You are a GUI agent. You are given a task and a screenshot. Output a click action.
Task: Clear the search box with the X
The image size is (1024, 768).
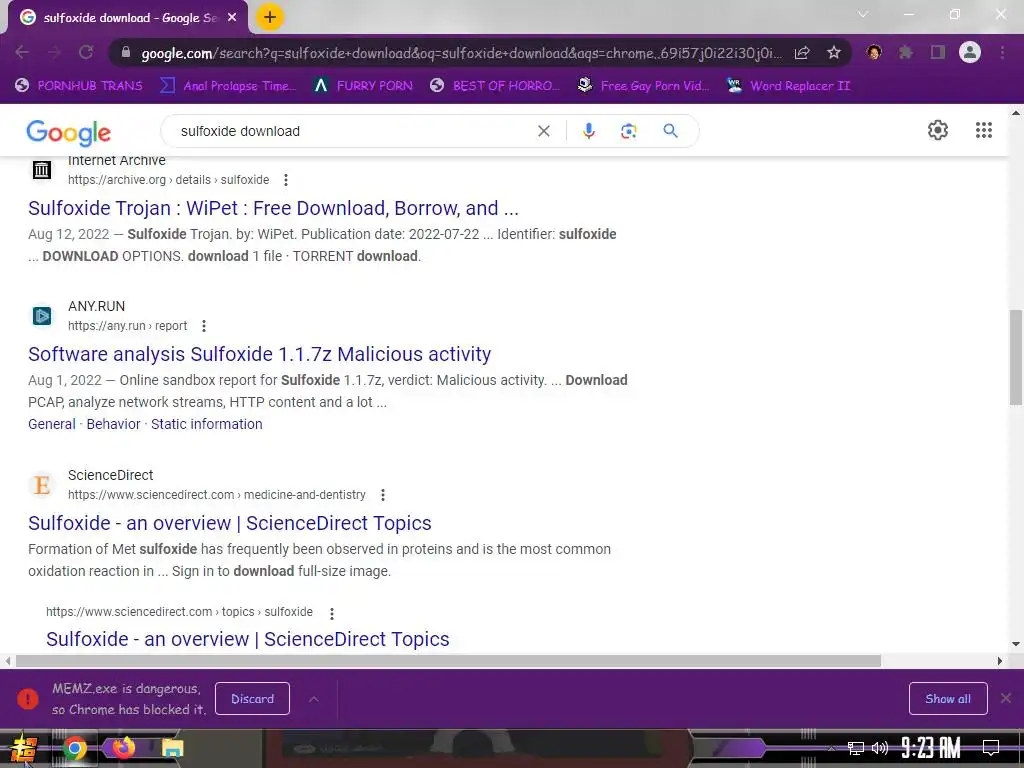(543, 131)
